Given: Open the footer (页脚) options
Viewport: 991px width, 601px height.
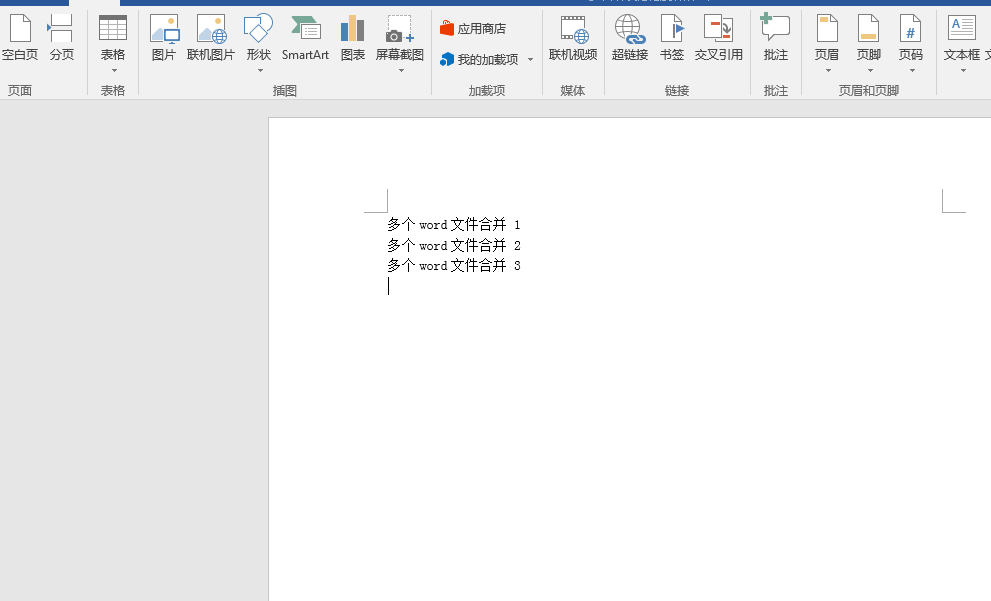Looking at the screenshot, I should tap(869, 43).
